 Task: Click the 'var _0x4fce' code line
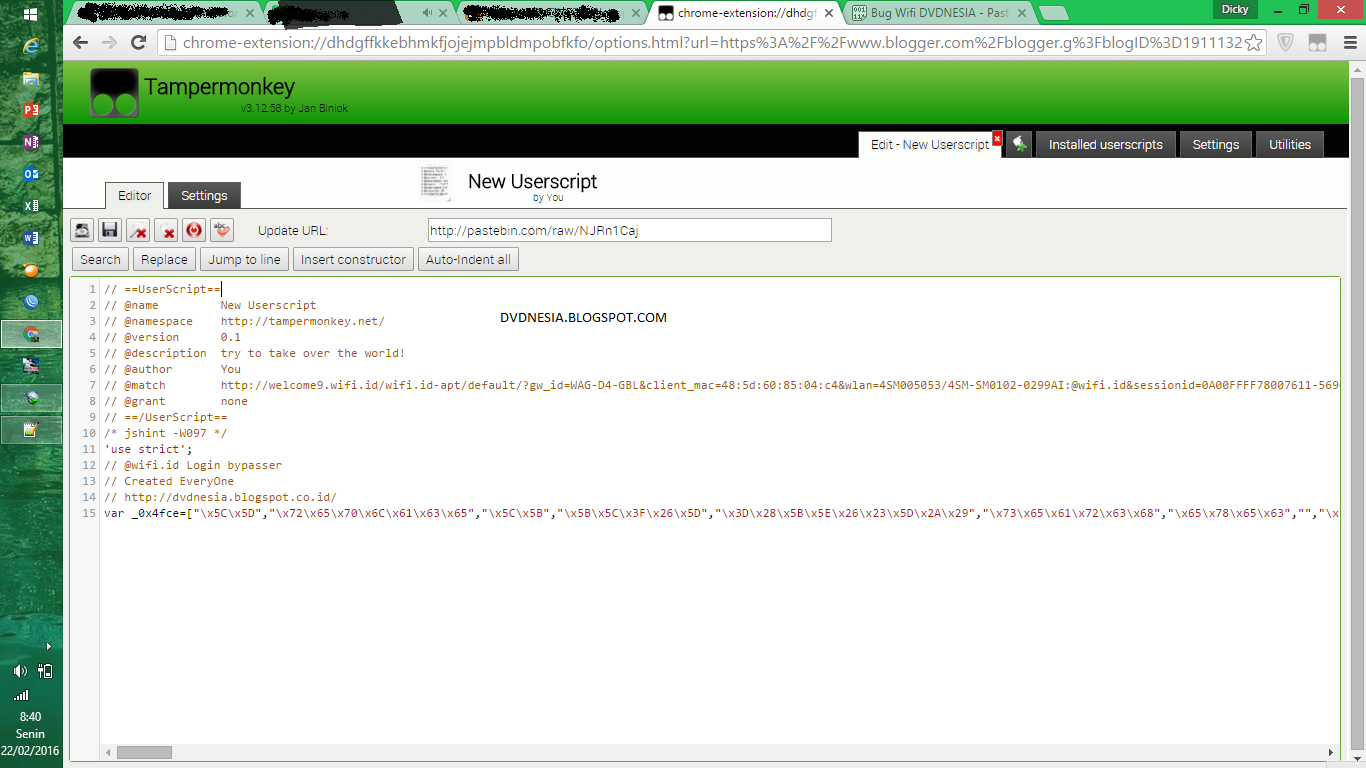pos(720,513)
